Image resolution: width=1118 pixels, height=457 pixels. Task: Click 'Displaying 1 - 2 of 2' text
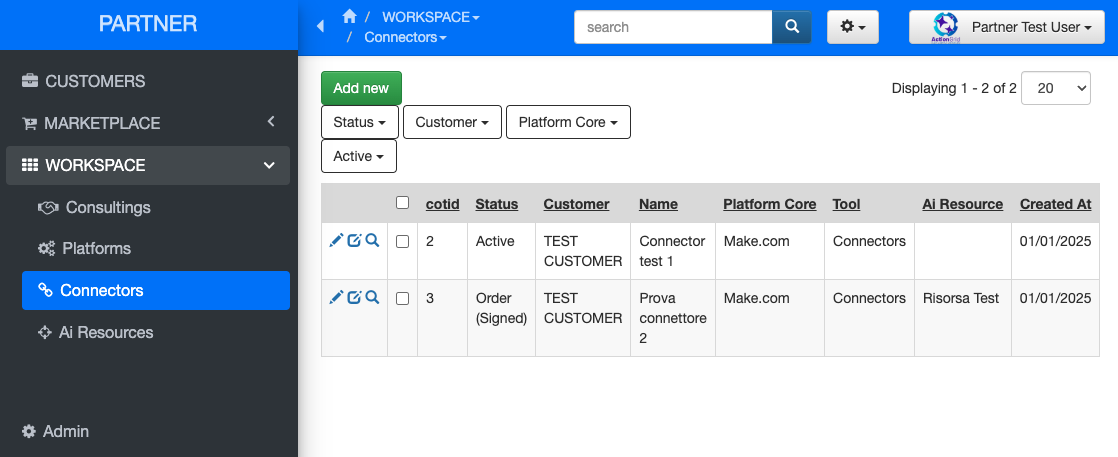pos(954,88)
